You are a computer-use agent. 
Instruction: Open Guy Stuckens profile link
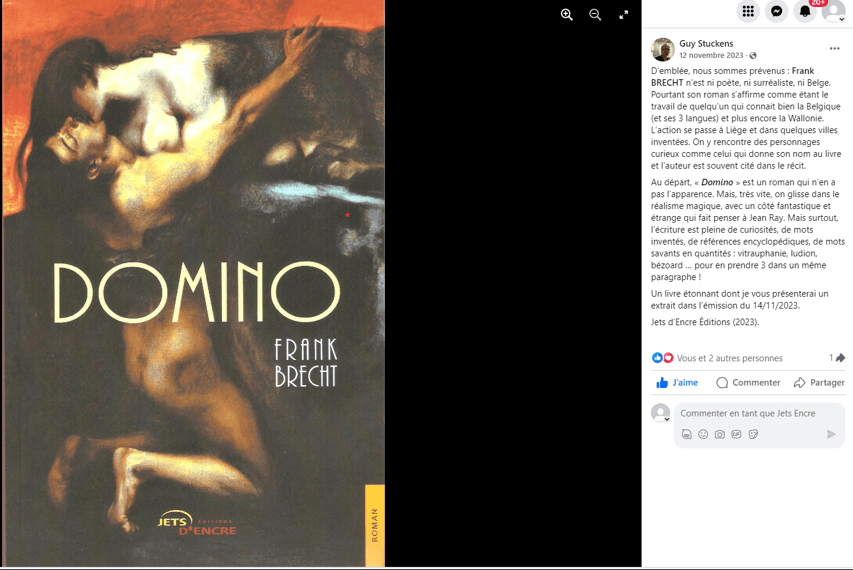(x=706, y=44)
